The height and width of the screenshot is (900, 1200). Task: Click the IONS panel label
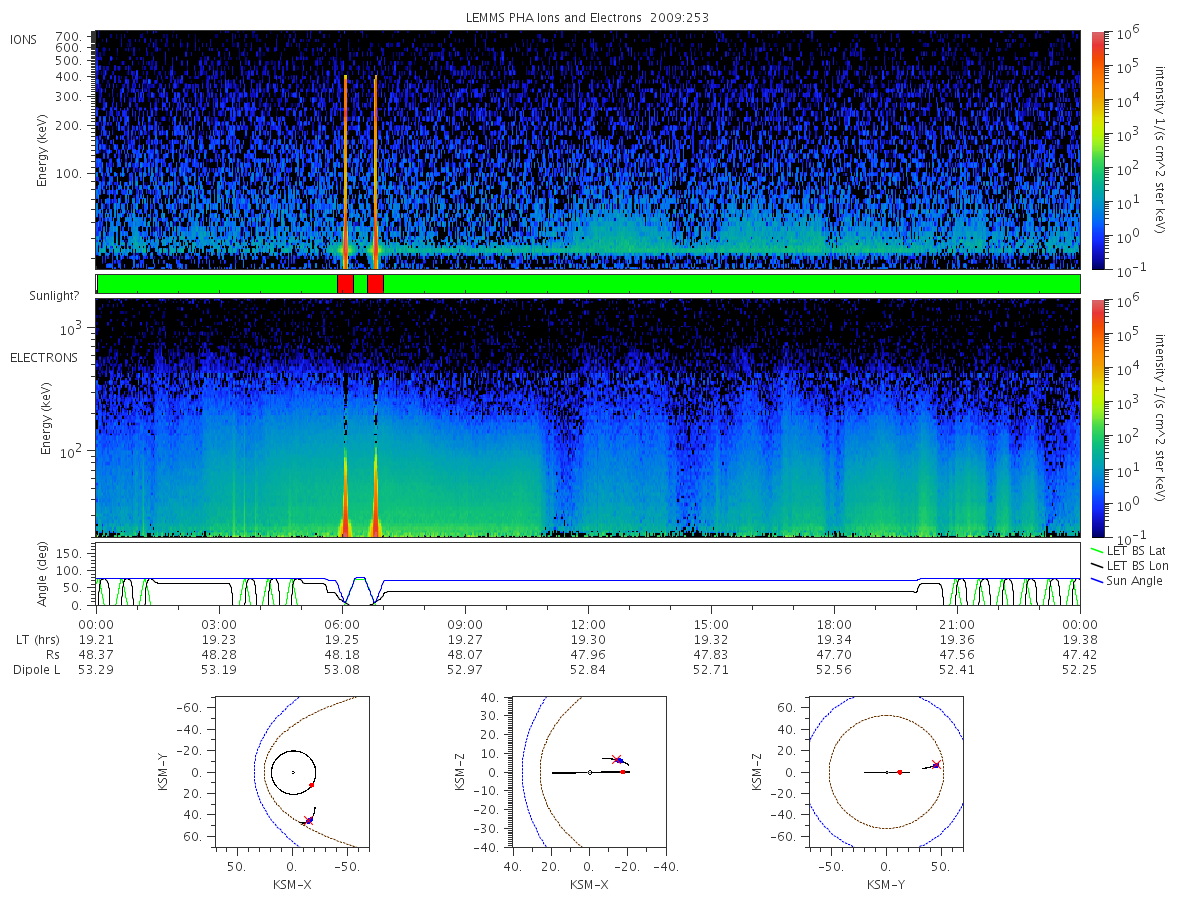click(x=24, y=40)
